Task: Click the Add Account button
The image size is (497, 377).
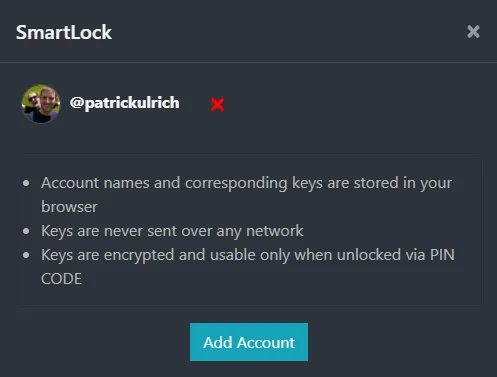Action: (x=249, y=342)
